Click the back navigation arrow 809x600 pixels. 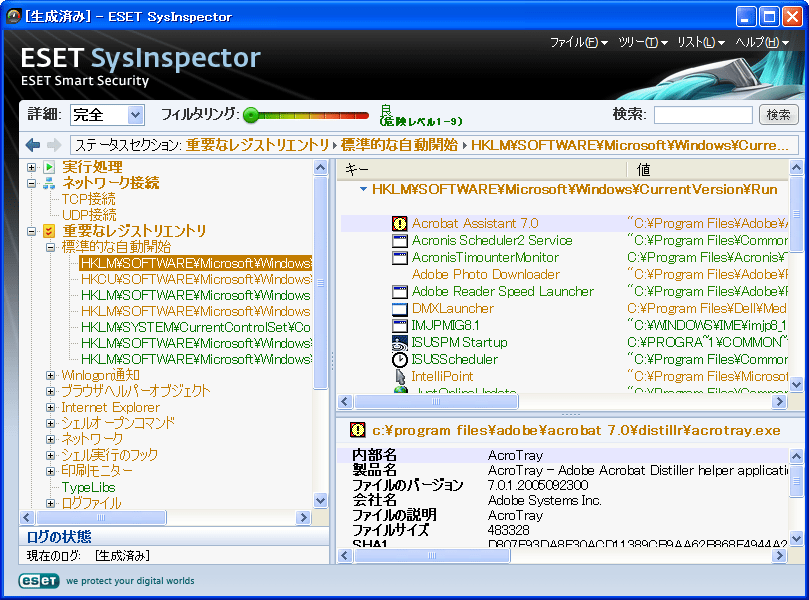click(x=33, y=145)
